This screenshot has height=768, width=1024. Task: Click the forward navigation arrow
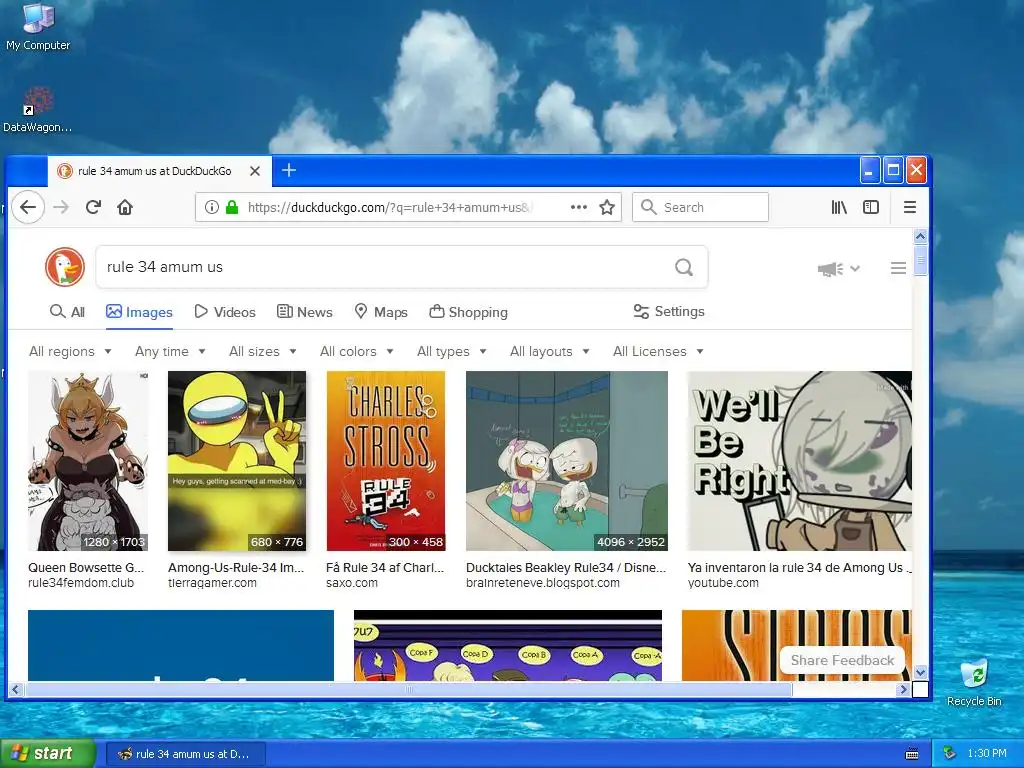(x=61, y=208)
